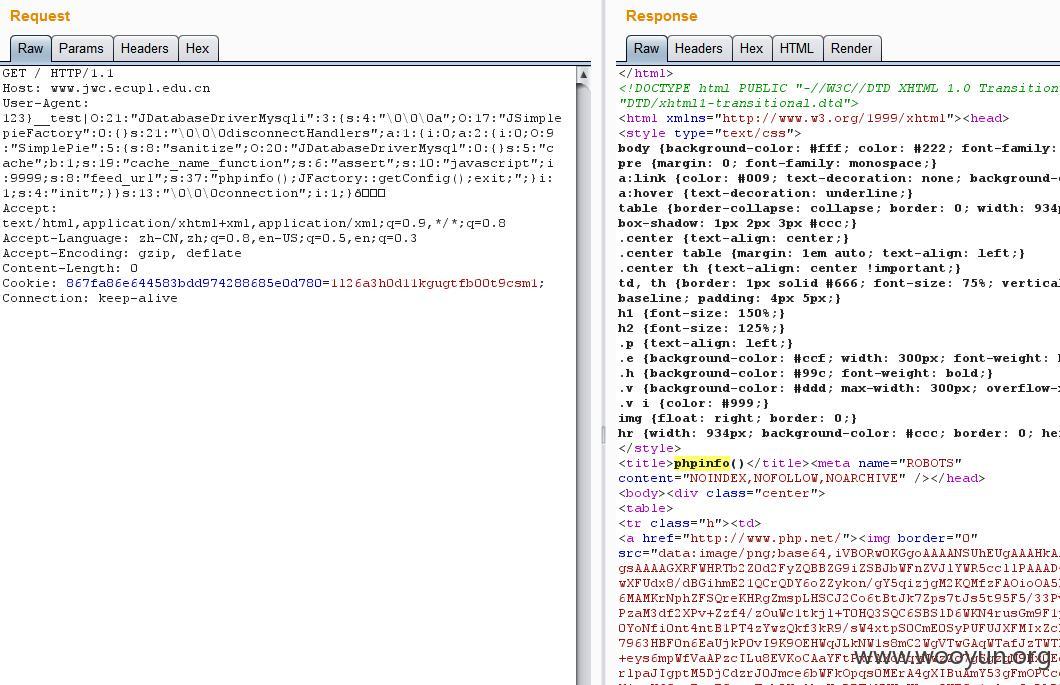1060x685 pixels.
Task: Click the Request panel heading
Action: point(40,16)
